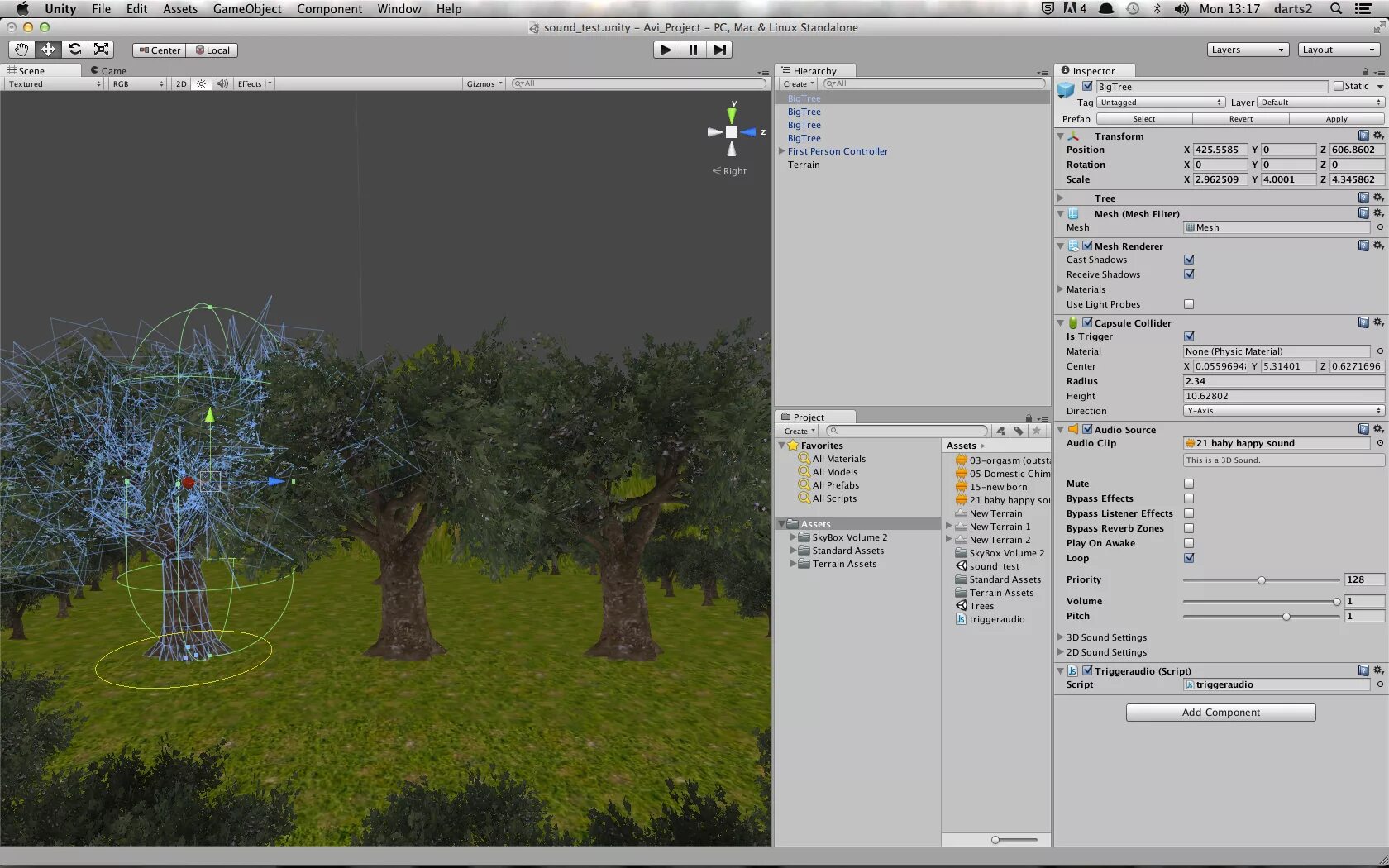This screenshot has width=1389, height=868.
Task: Switch to the Game tab
Action: coord(108,71)
